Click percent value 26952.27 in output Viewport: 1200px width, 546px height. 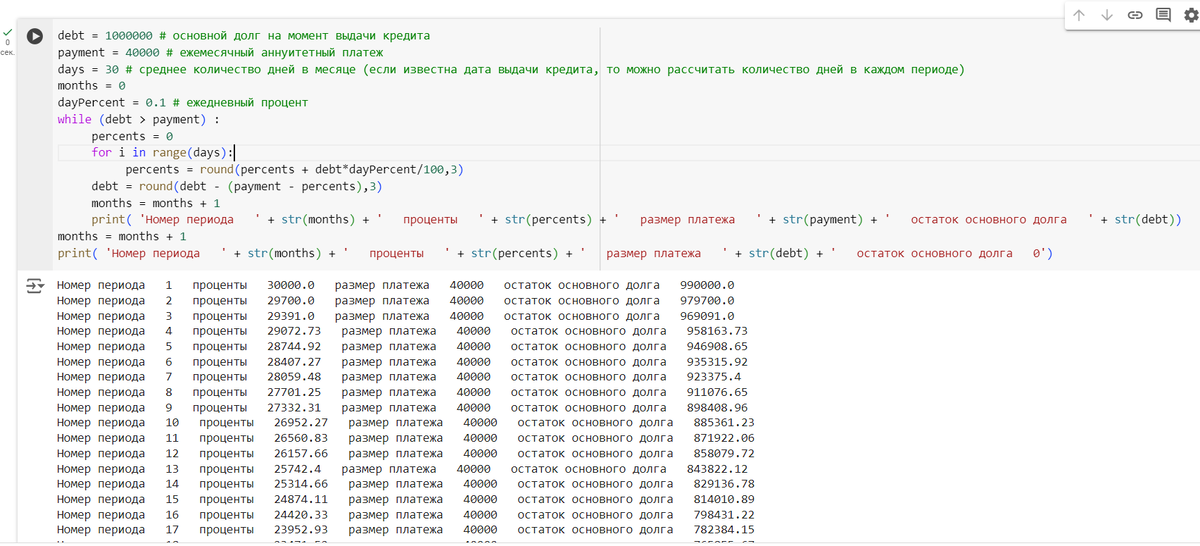click(301, 423)
